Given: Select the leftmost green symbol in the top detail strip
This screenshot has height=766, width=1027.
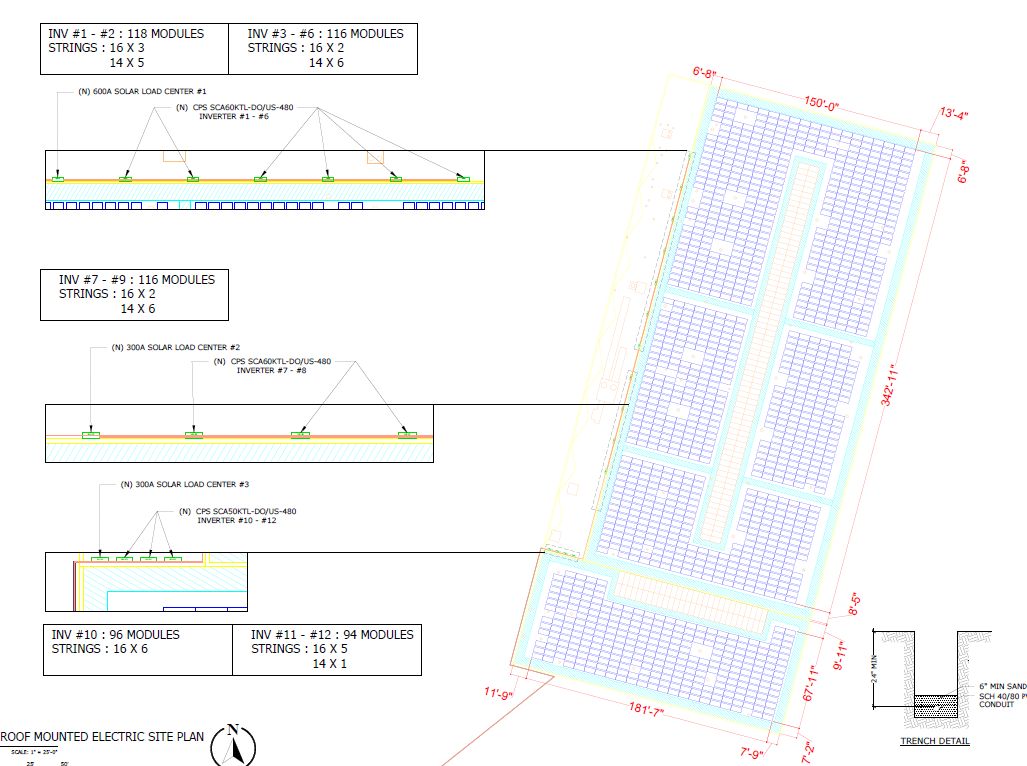Looking at the screenshot, I should [x=58, y=179].
